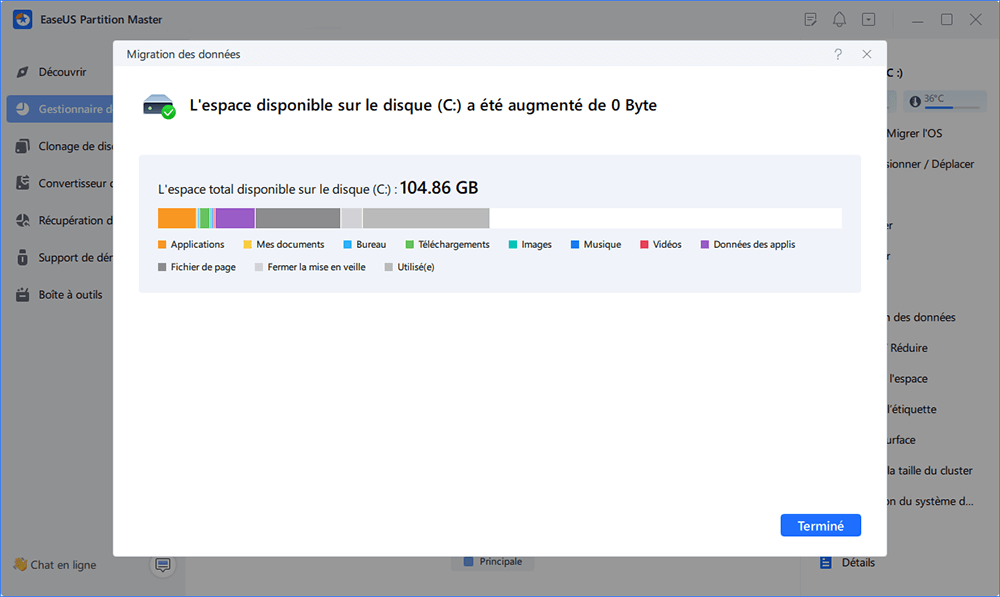Click the Principale legend in main window

coord(493,562)
